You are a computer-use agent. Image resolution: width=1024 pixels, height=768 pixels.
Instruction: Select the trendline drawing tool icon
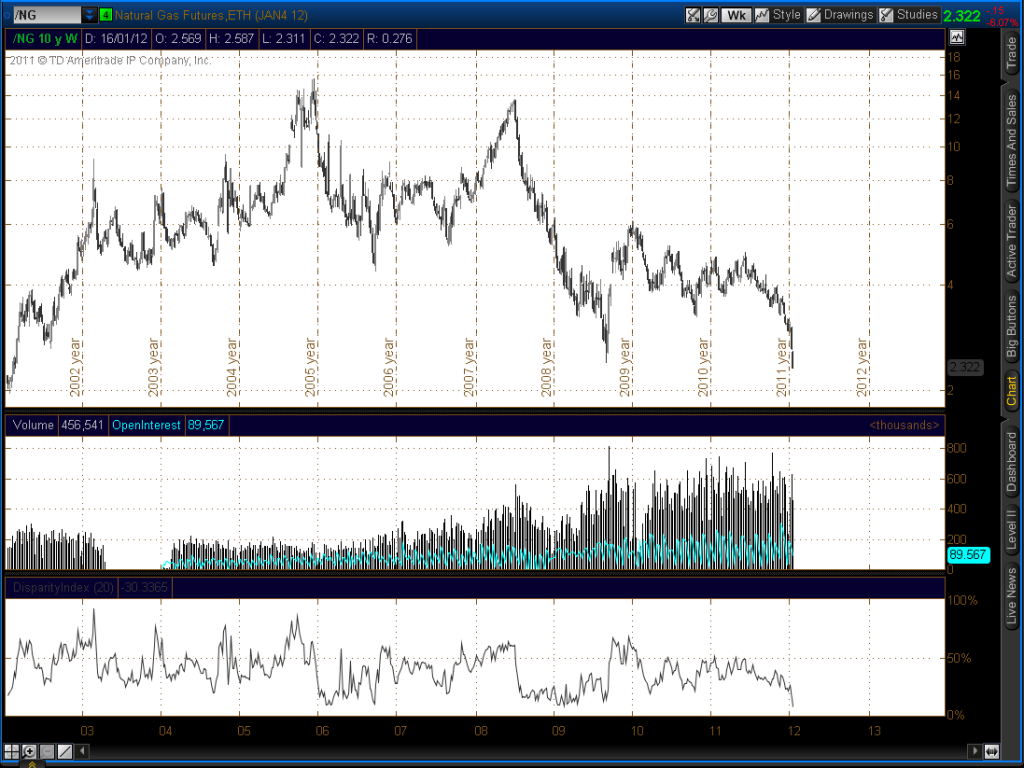click(65, 751)
